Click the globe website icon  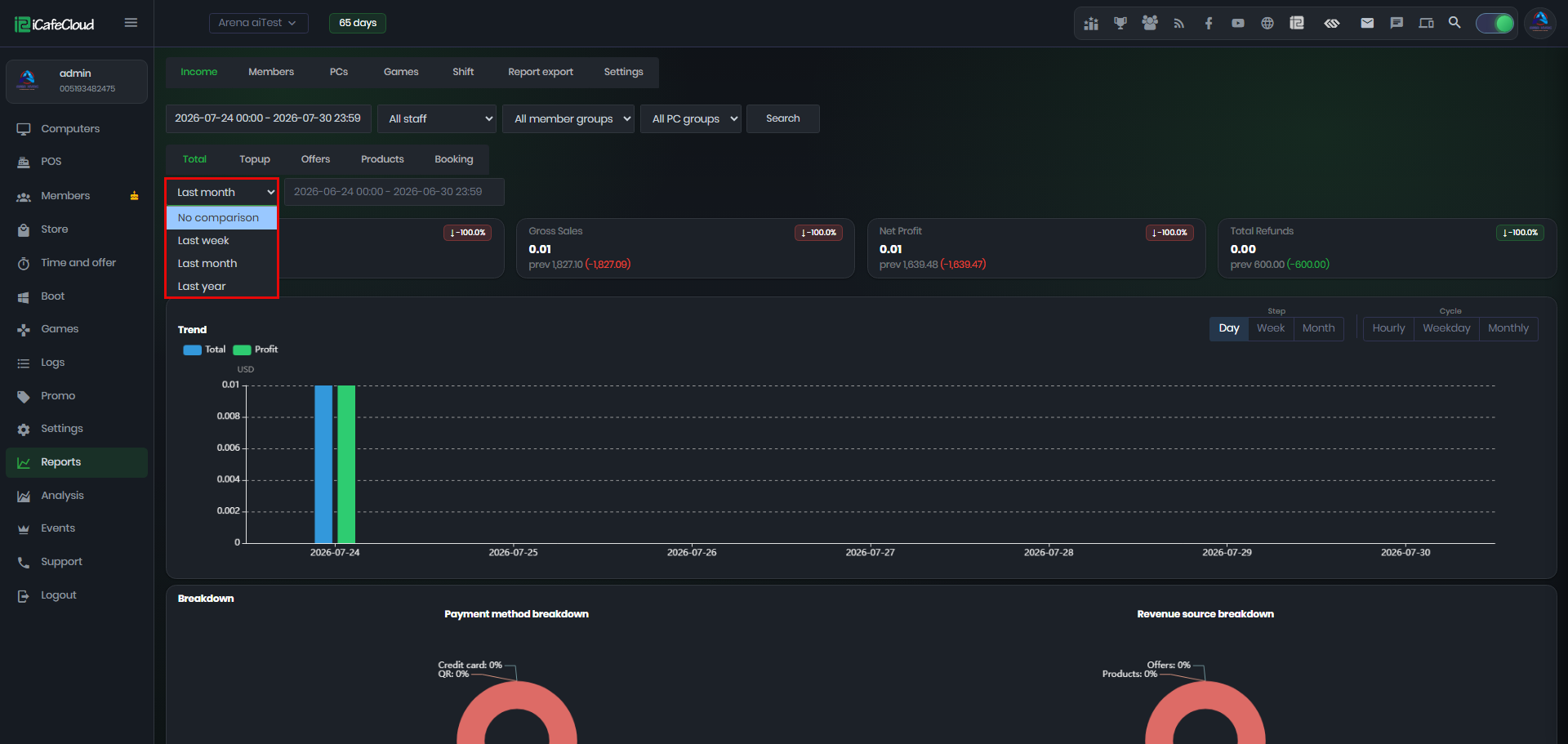(1267, 24)
